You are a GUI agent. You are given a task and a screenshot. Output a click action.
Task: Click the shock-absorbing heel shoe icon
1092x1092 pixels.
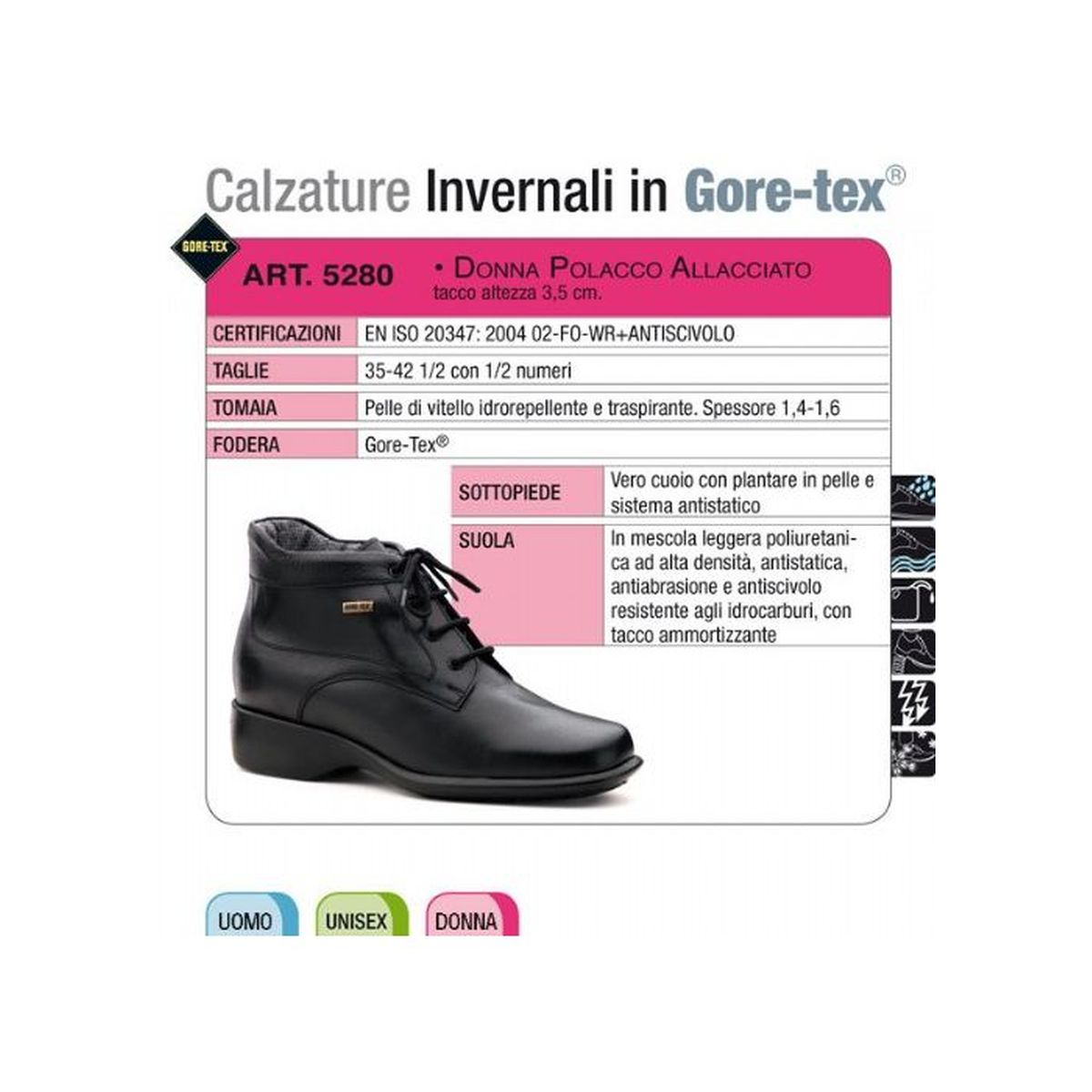[x=913, y=651]
